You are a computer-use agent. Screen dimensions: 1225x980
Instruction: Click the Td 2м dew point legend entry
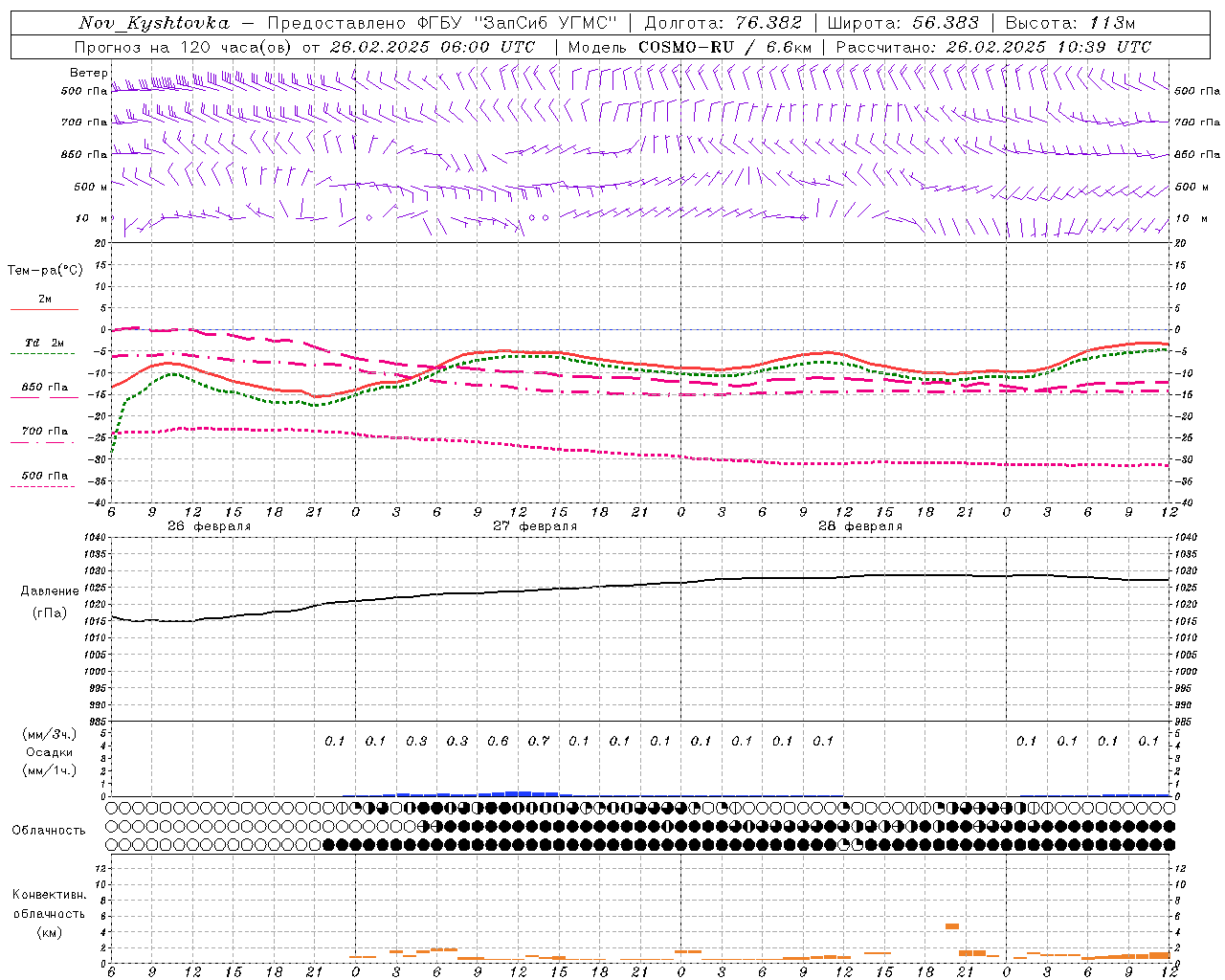[44, 343]
